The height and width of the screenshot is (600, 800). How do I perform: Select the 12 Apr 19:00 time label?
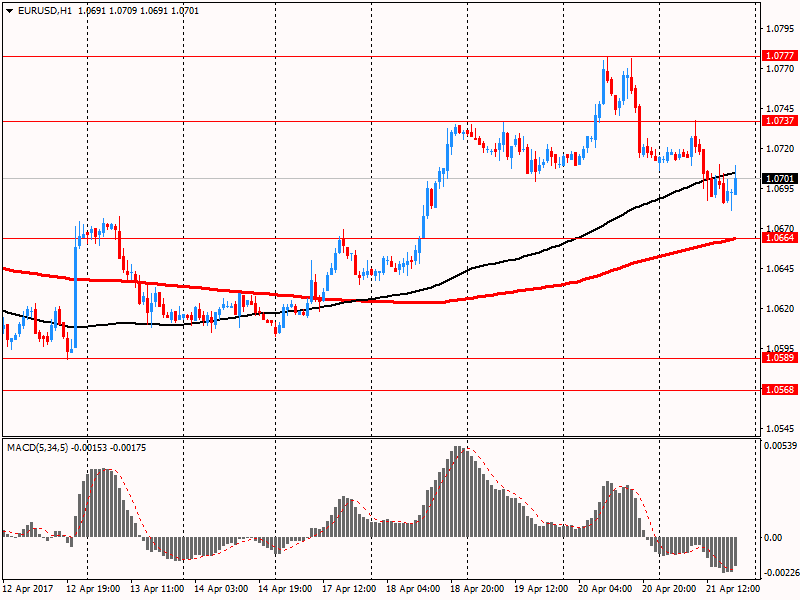[93, 588]
